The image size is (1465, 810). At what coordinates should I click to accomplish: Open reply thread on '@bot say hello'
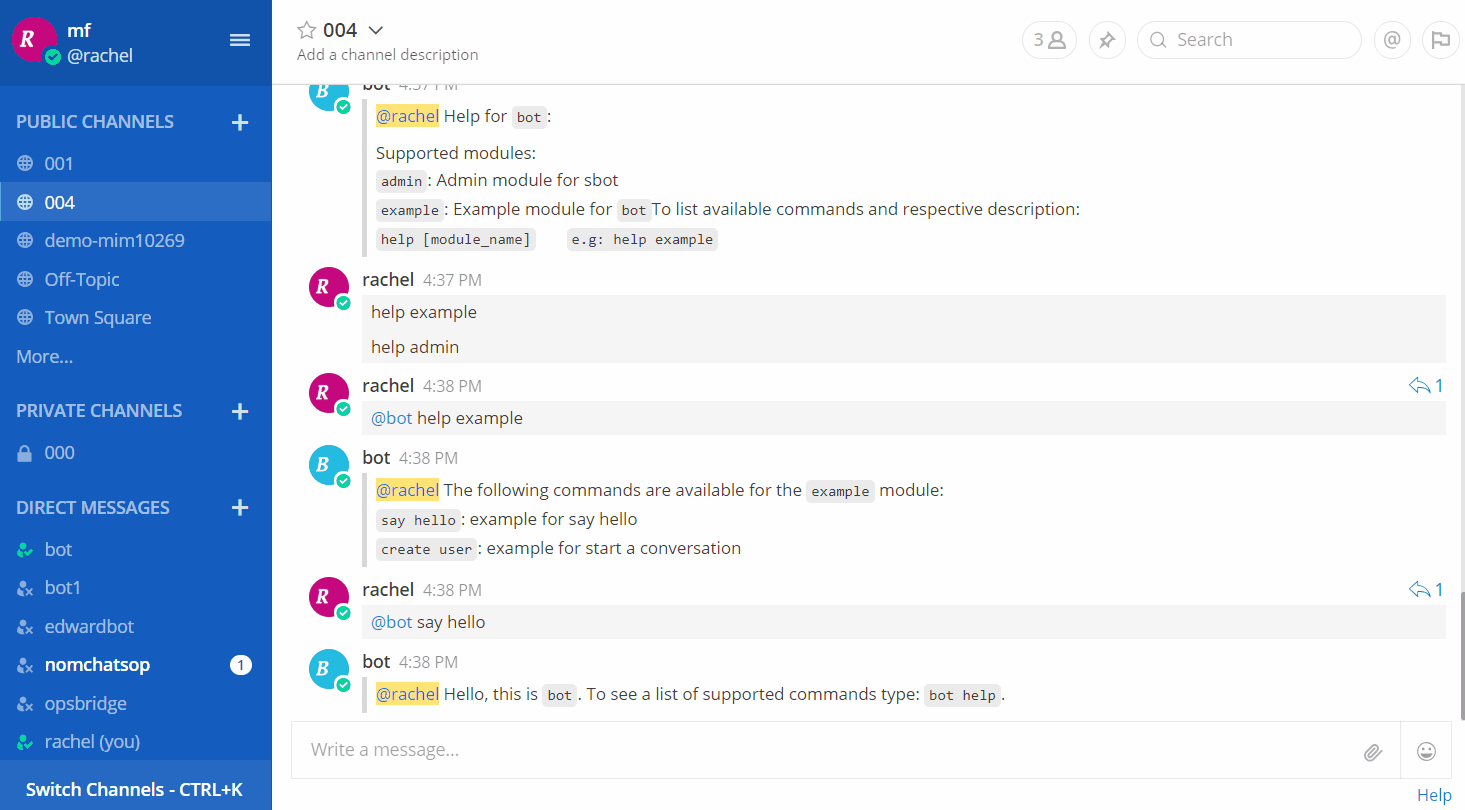click(1426, 589)
